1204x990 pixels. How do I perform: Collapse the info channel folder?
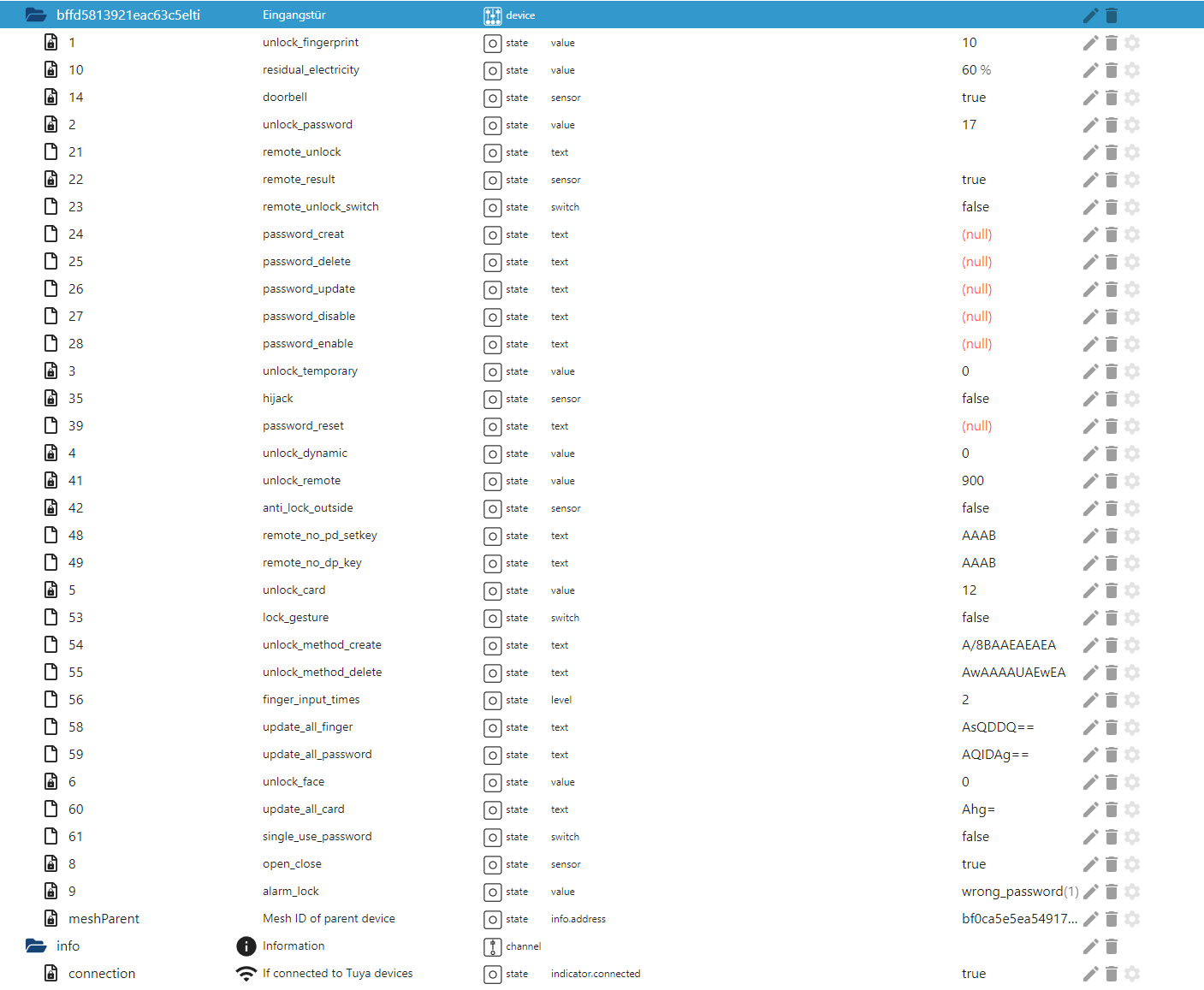tap(36, 946)
